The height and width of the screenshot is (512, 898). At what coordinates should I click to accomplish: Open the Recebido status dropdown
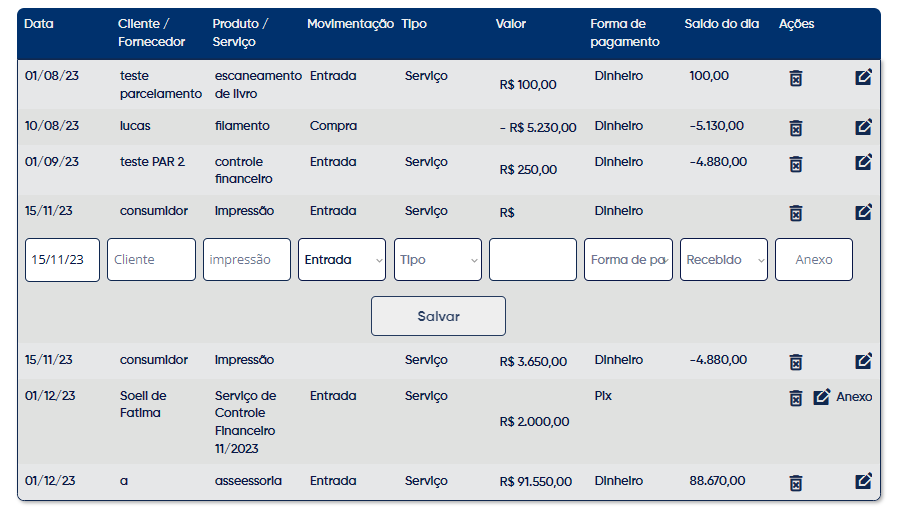pyautogui.click(x=724, y=259)
